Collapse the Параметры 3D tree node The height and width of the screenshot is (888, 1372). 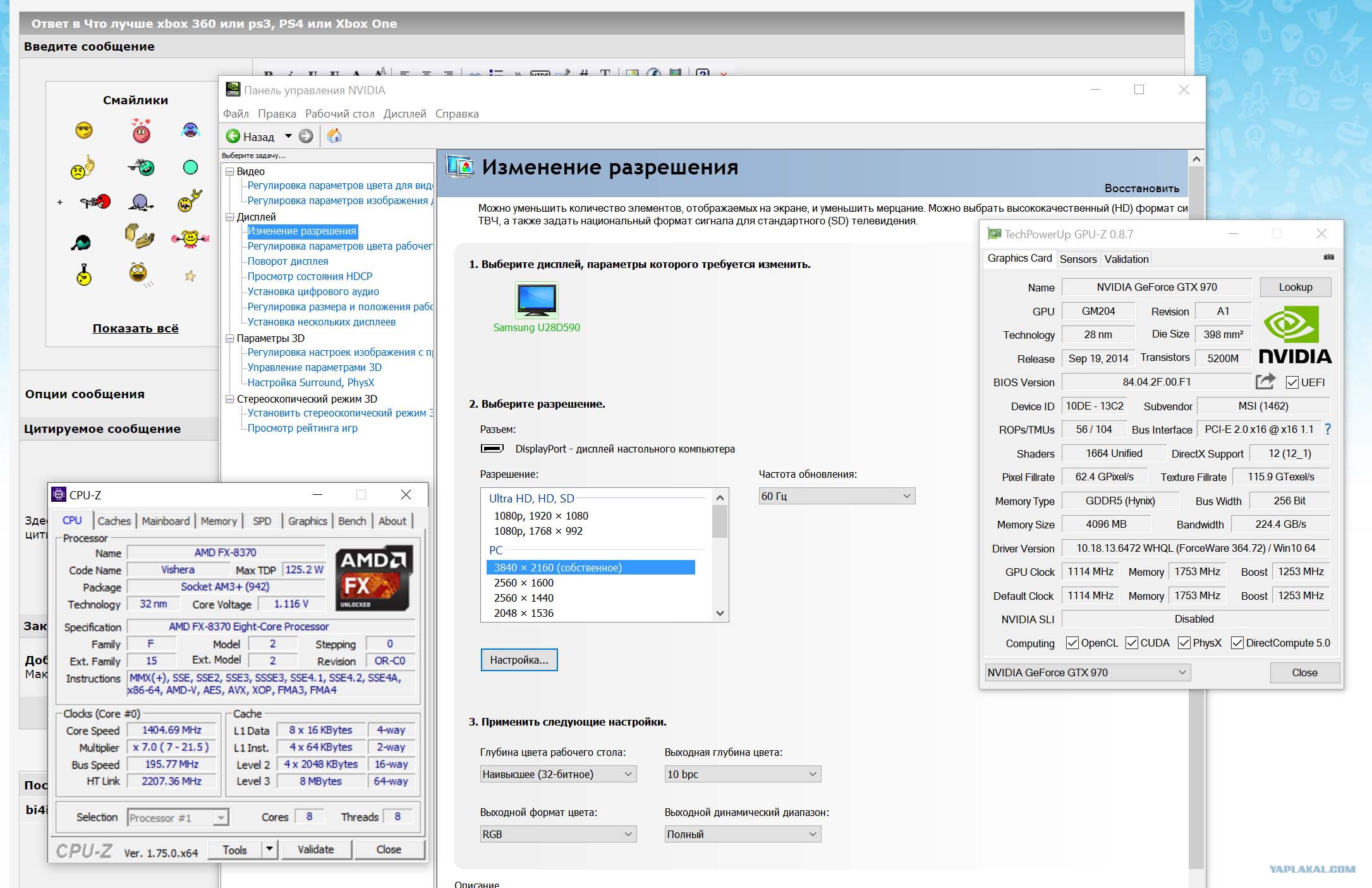click(230, 338)
